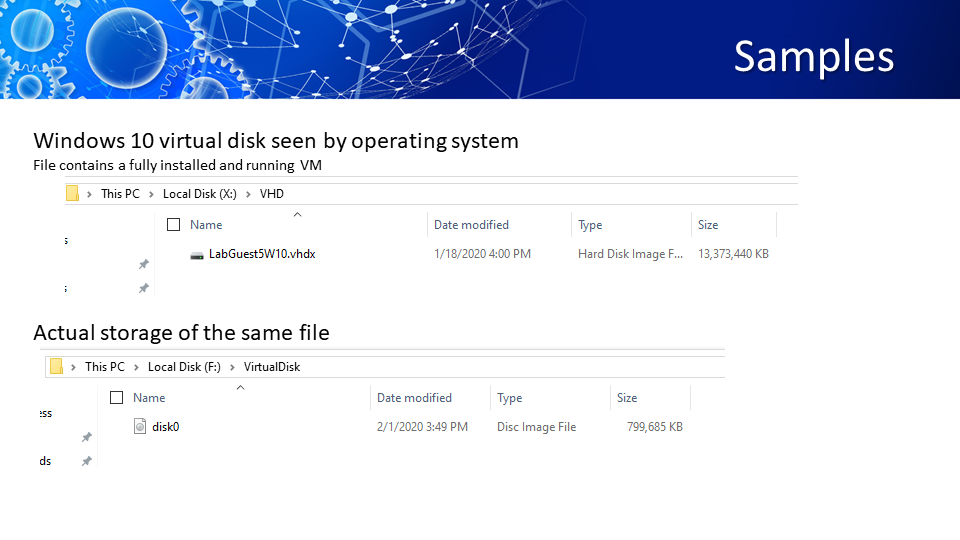Click the VirtualDisk breadcrumb
This screenshot has width=960, height=540.
coord(272,367)
